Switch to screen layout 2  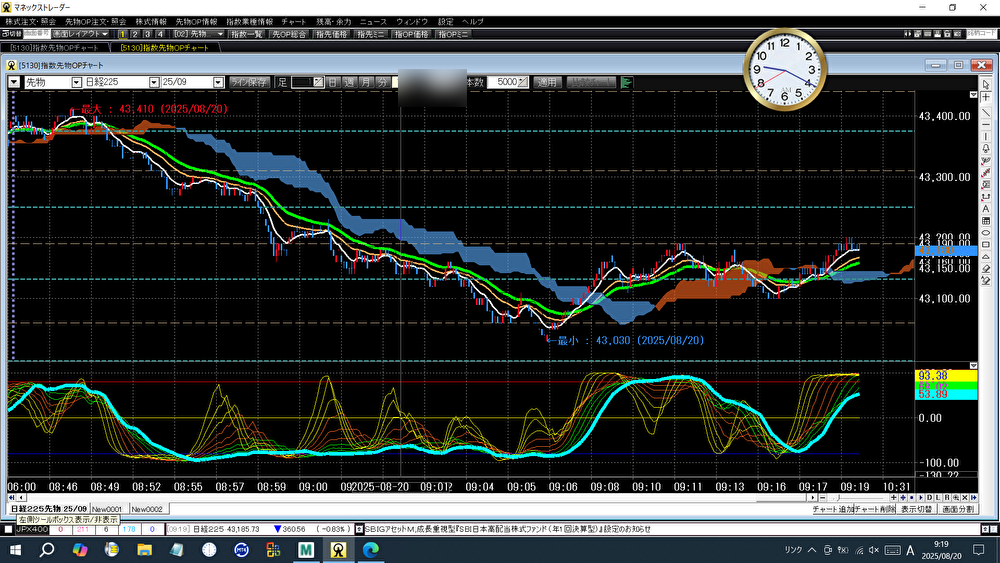(x=135, y=34)
